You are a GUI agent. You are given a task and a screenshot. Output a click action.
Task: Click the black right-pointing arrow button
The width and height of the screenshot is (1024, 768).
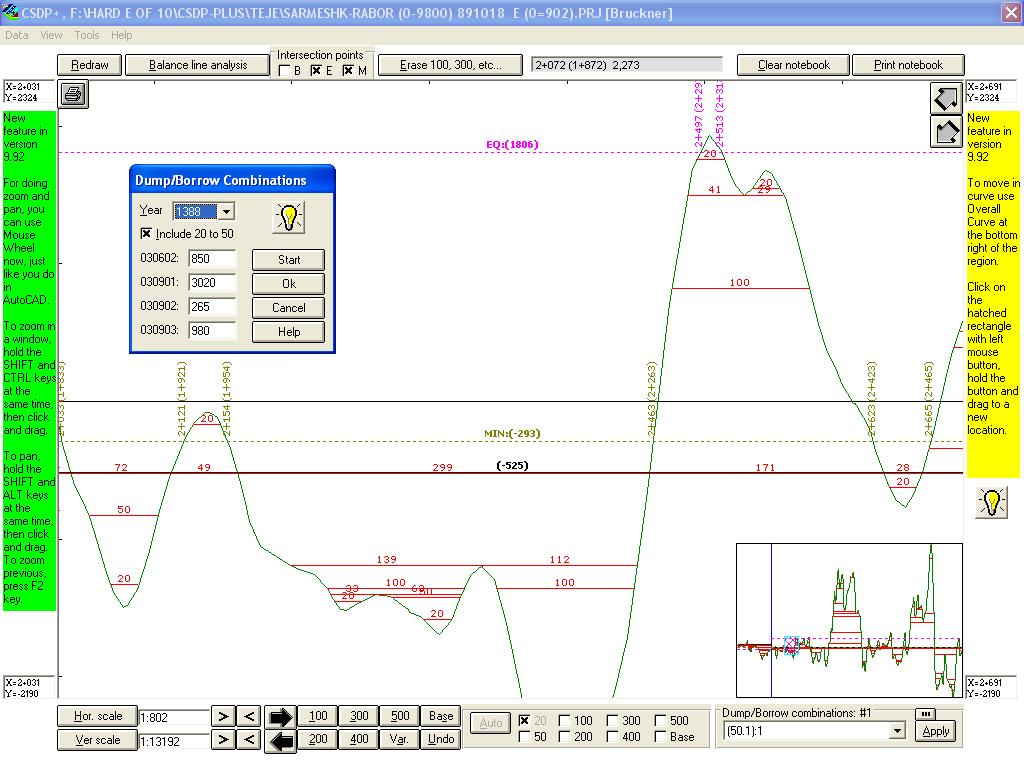click(280, 717)
